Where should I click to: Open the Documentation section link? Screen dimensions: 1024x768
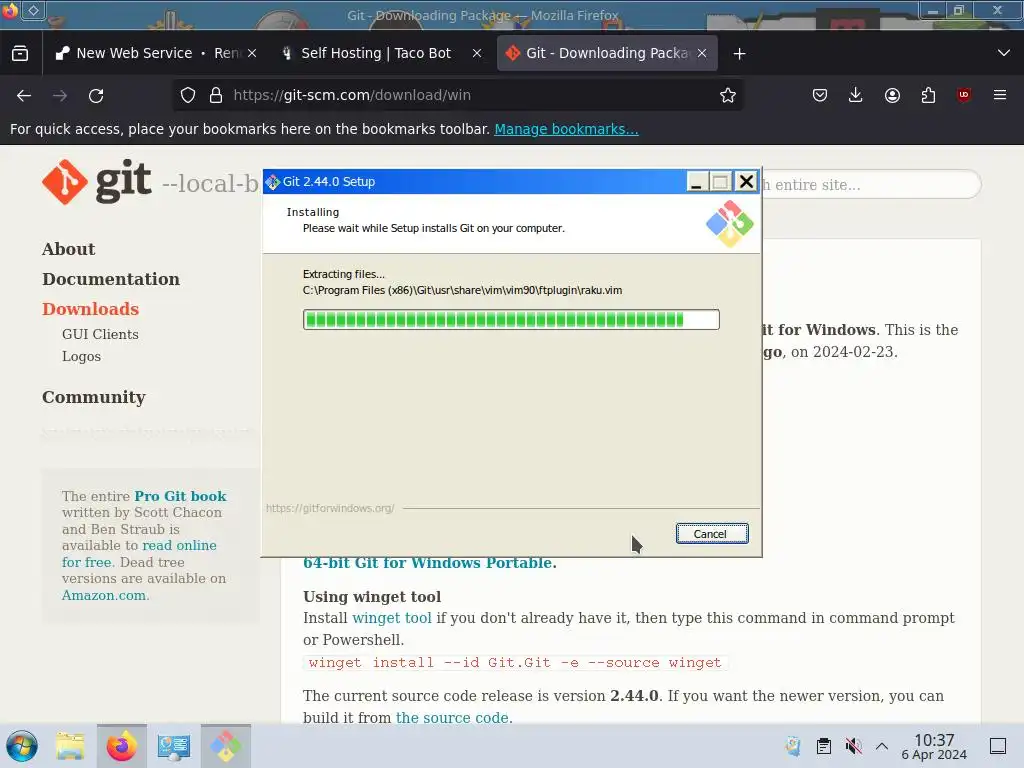coord(111,280)
